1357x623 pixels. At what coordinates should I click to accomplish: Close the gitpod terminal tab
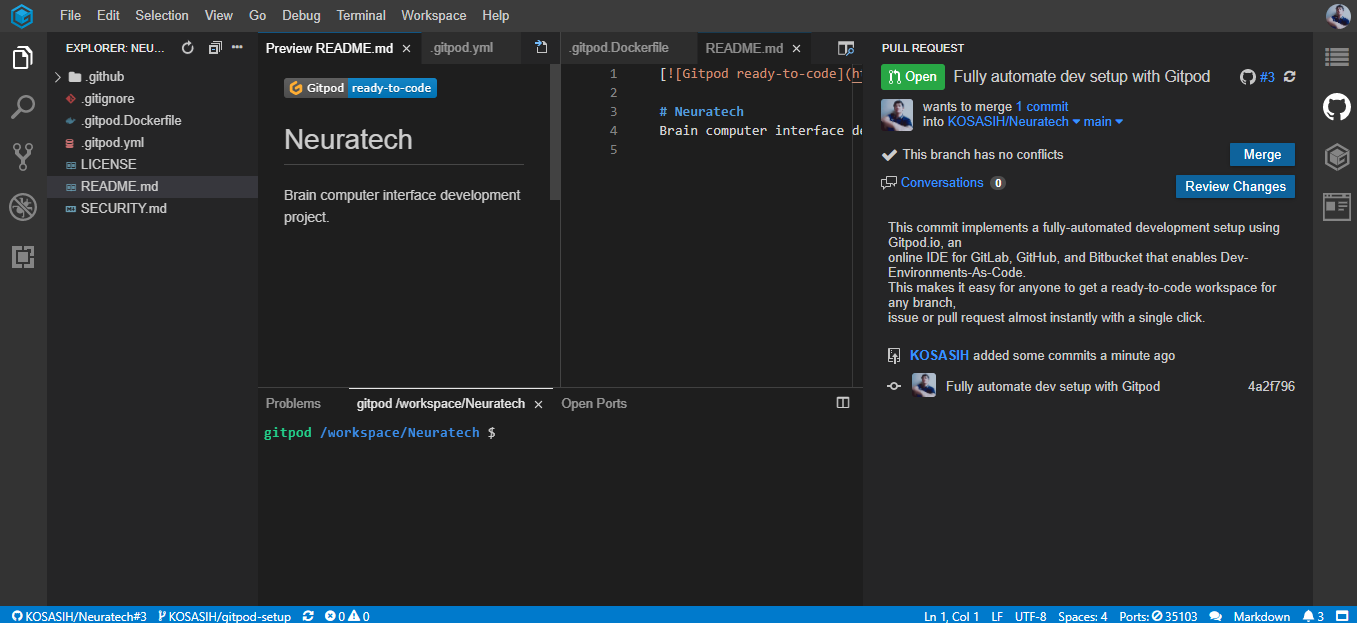[x=538, y=404]
